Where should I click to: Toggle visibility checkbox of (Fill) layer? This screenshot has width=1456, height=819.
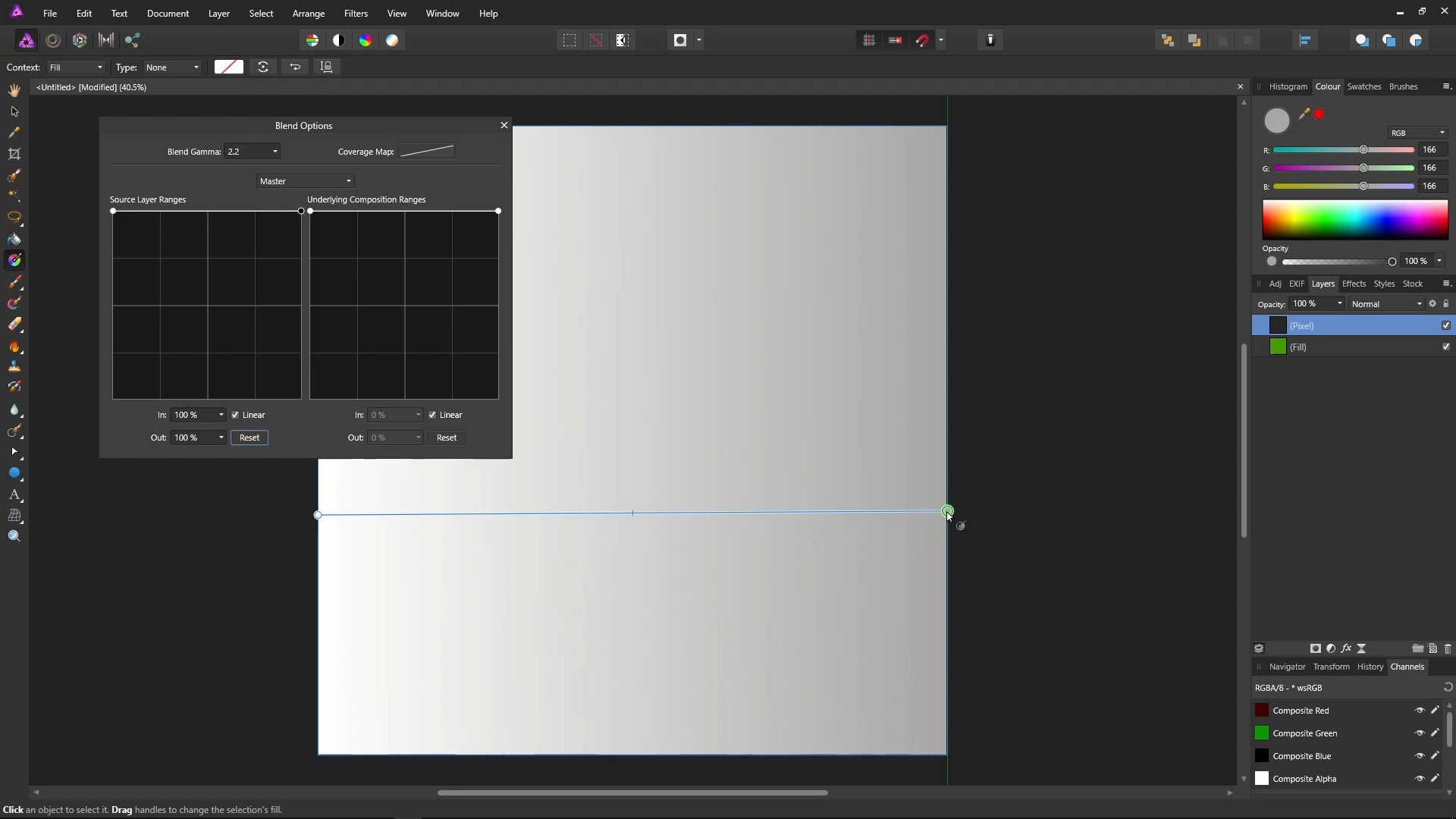1445,347
